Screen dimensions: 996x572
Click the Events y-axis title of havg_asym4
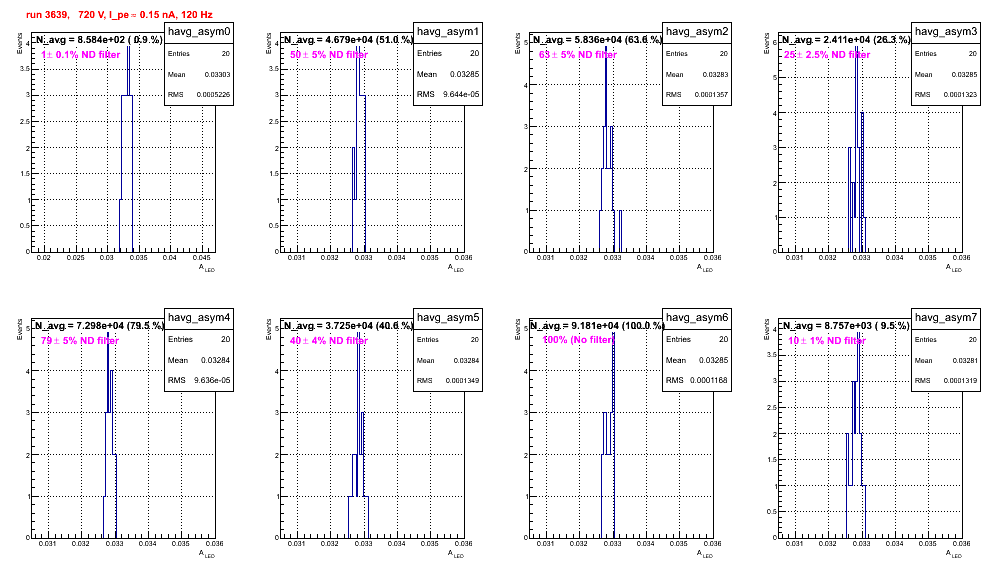tap(18, 329)
